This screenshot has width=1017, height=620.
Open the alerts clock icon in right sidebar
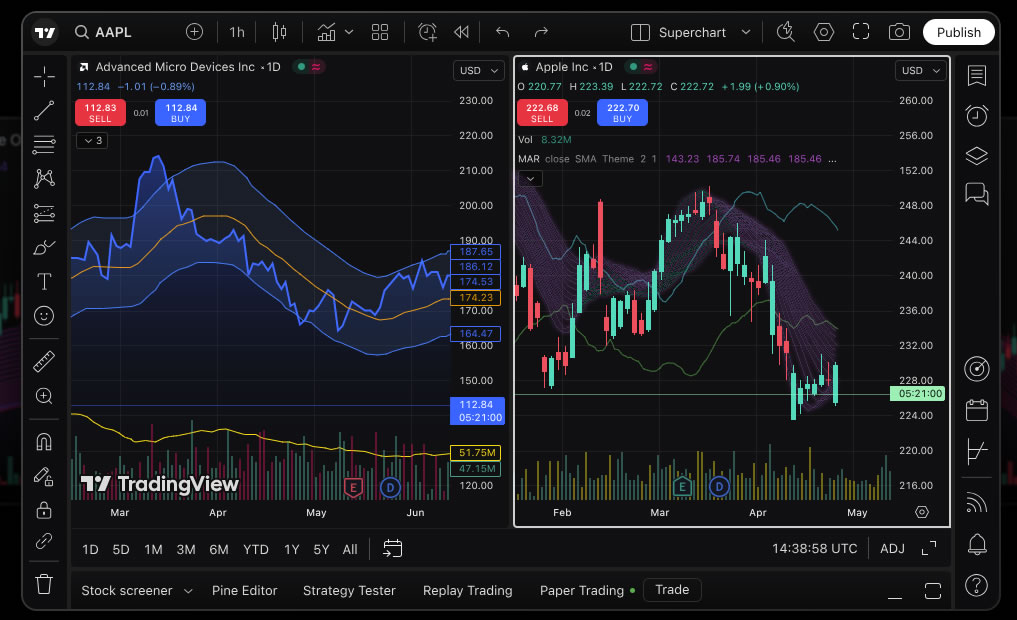976,116
